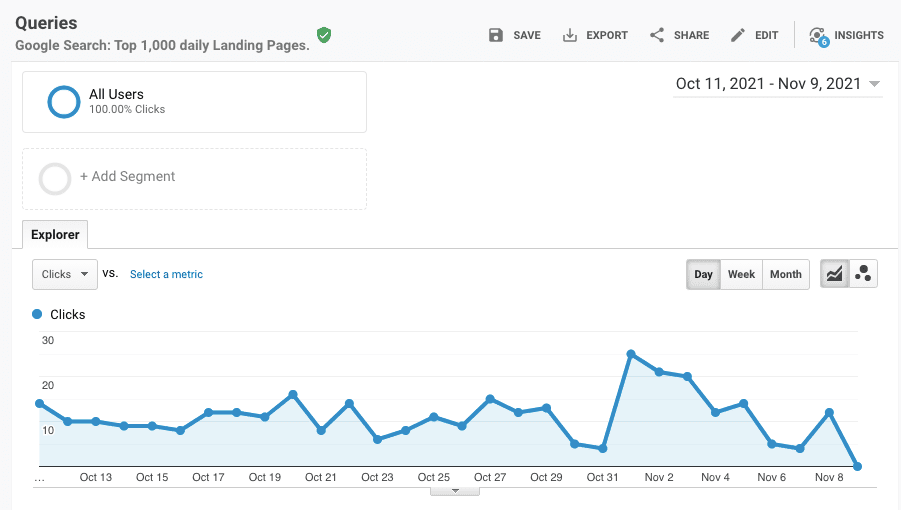This screenshot has height=510, width=901.
Task: Click the All Users segment circle
Action: click(x=64, y=102)
